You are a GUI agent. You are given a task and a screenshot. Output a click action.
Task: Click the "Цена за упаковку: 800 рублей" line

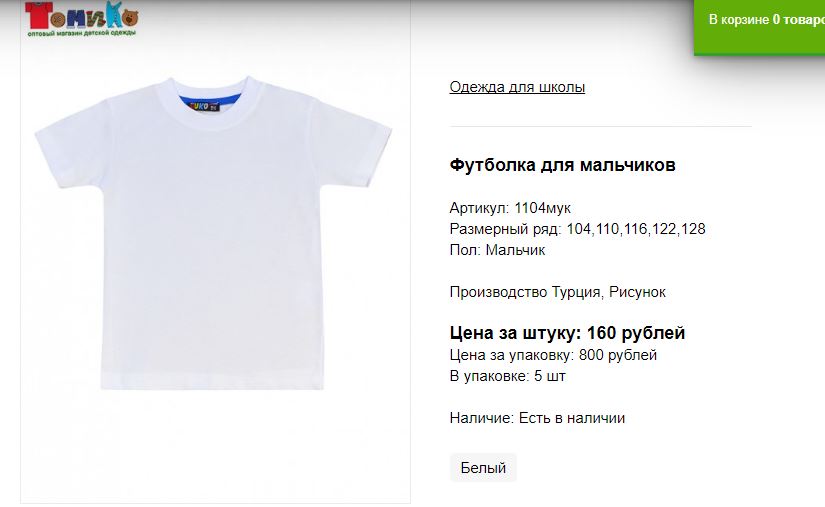tap(553, 355)
